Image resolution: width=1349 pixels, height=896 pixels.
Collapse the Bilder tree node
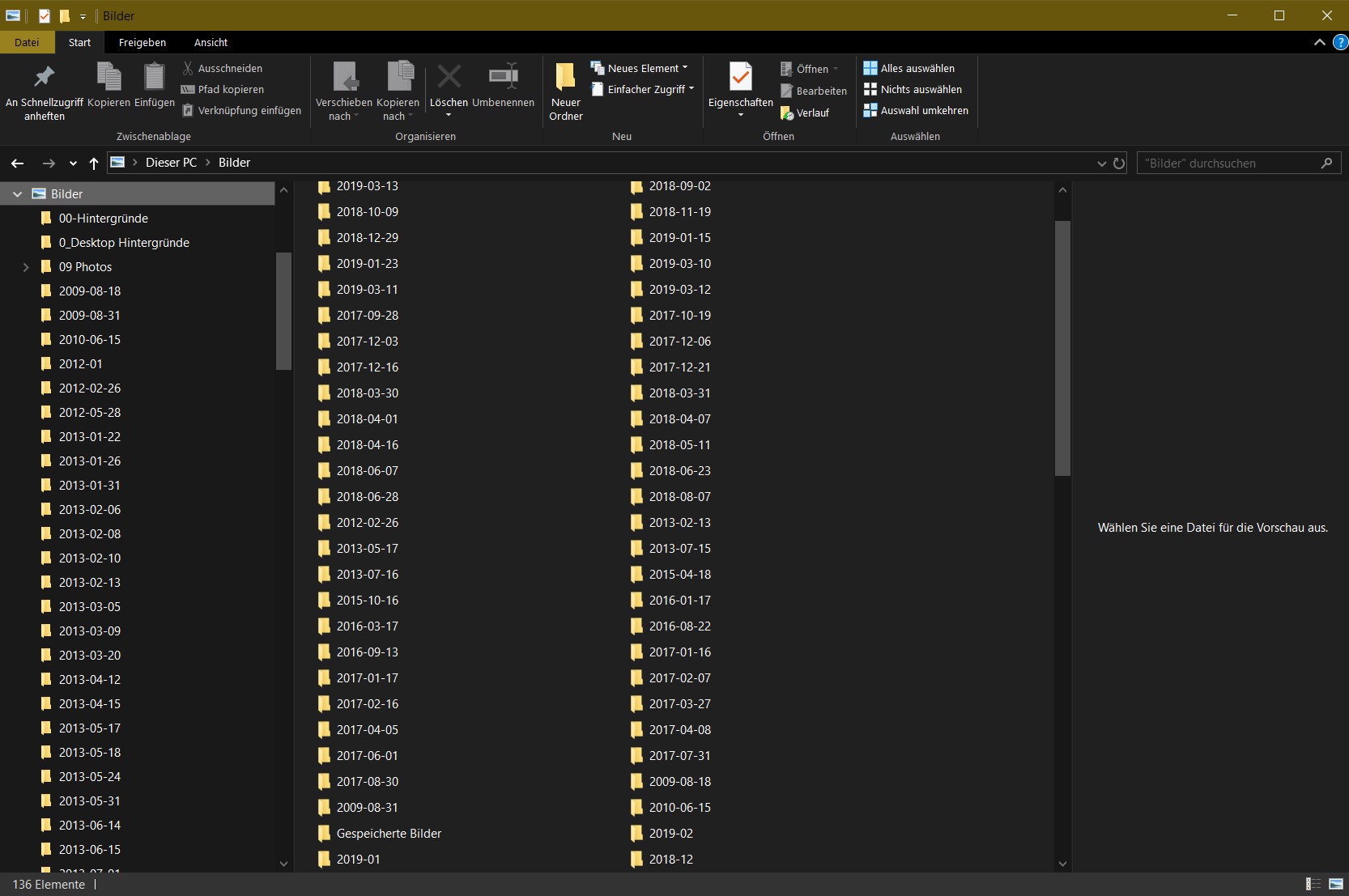pos(17,194)
